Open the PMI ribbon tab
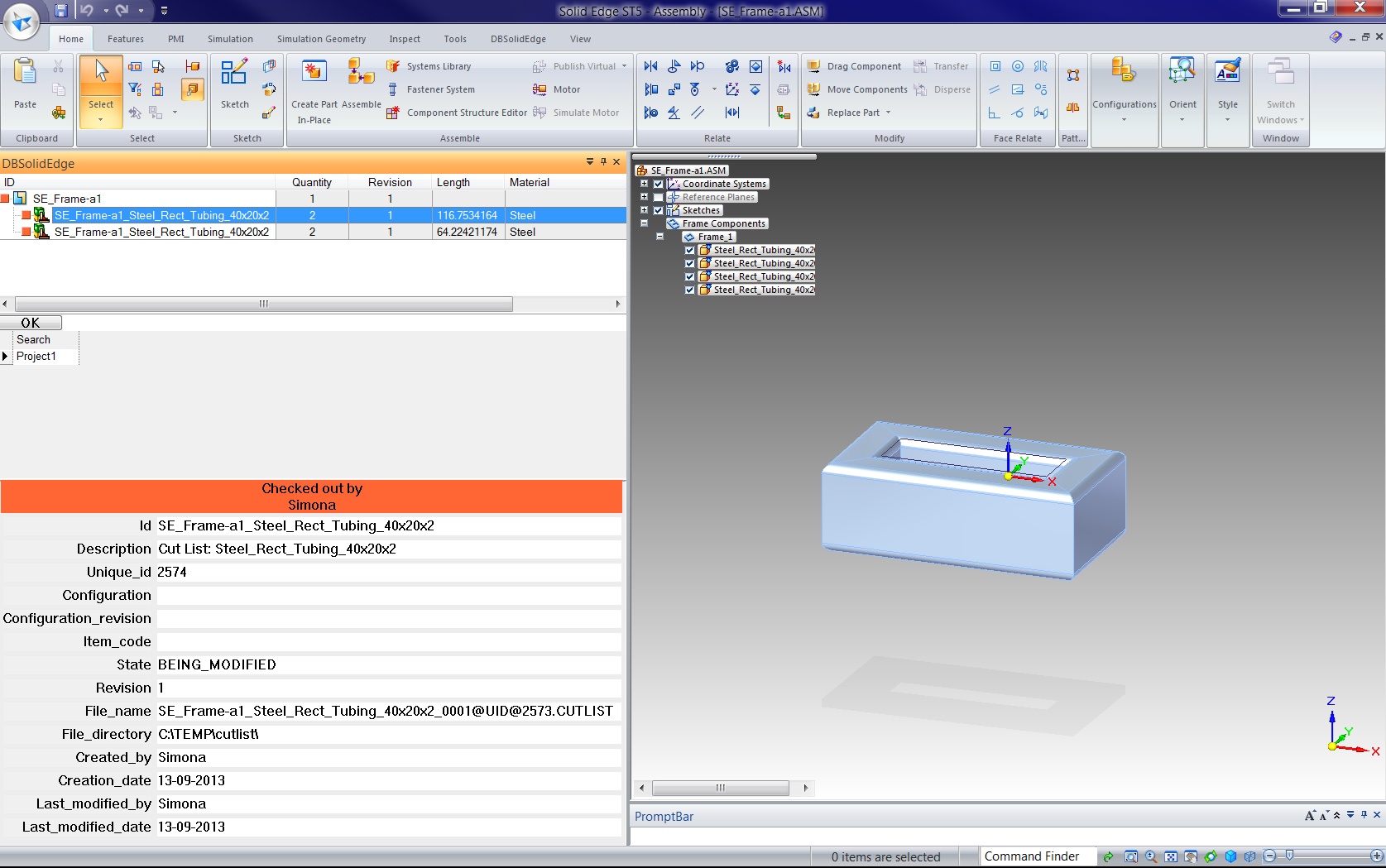Screen dimensions: 1386x868 click(x=176, y=39)
